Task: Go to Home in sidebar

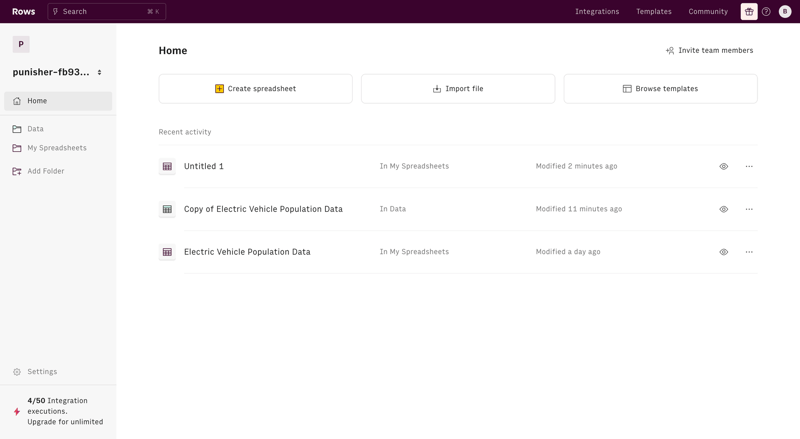Action: point(58,101)
